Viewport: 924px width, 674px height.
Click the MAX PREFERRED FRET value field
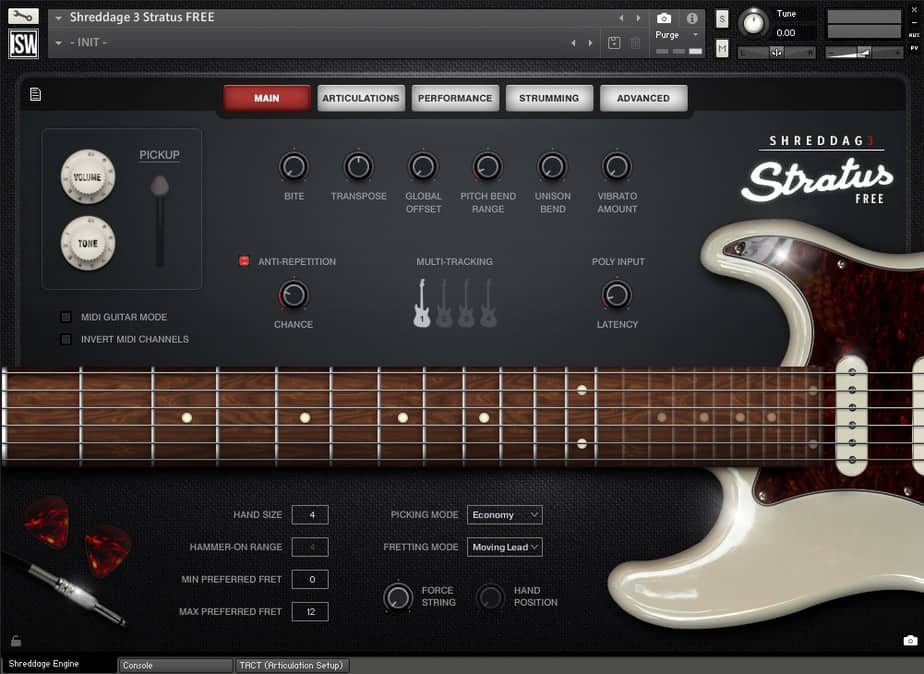310,612
